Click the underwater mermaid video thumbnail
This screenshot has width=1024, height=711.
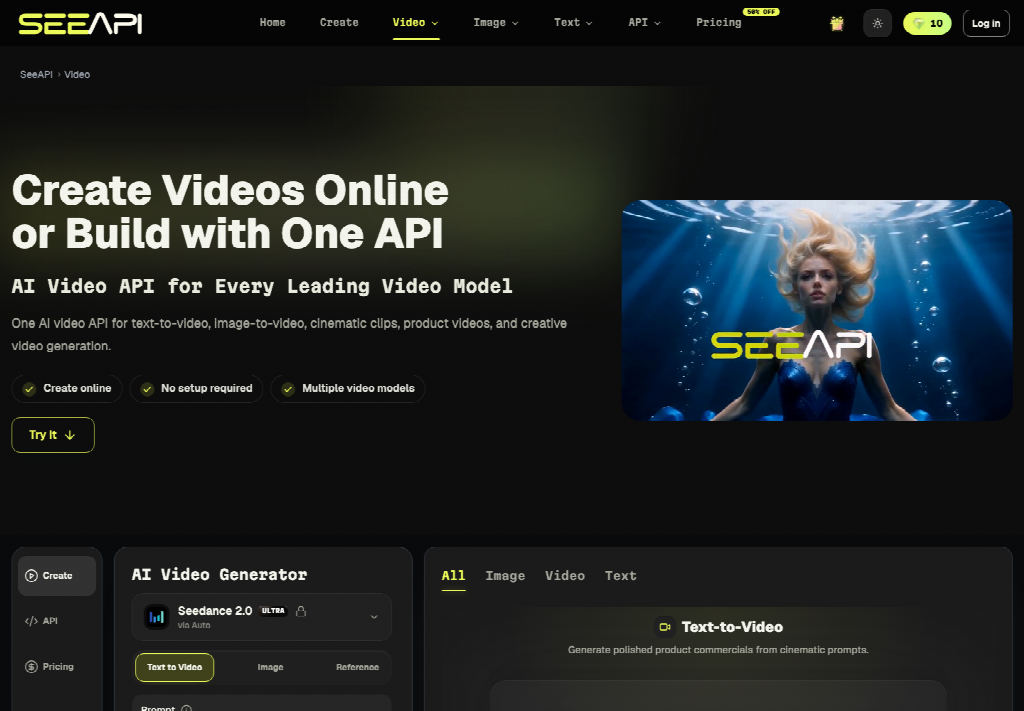pos(817,311)
